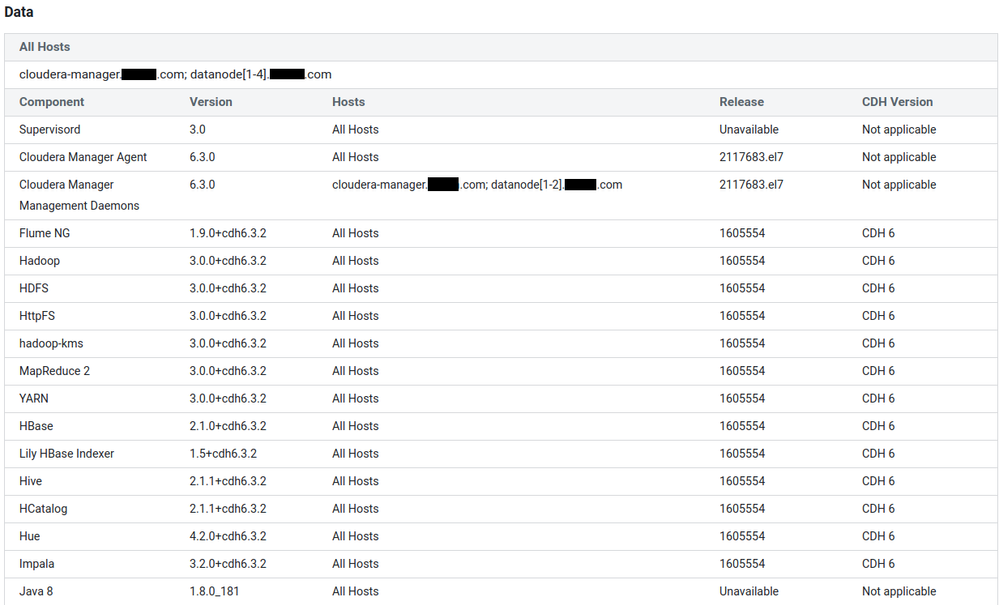The width and height of the screenshot is (999, 605).
Task: Select the Hue component cell
Action: click(x=29, y=536)
